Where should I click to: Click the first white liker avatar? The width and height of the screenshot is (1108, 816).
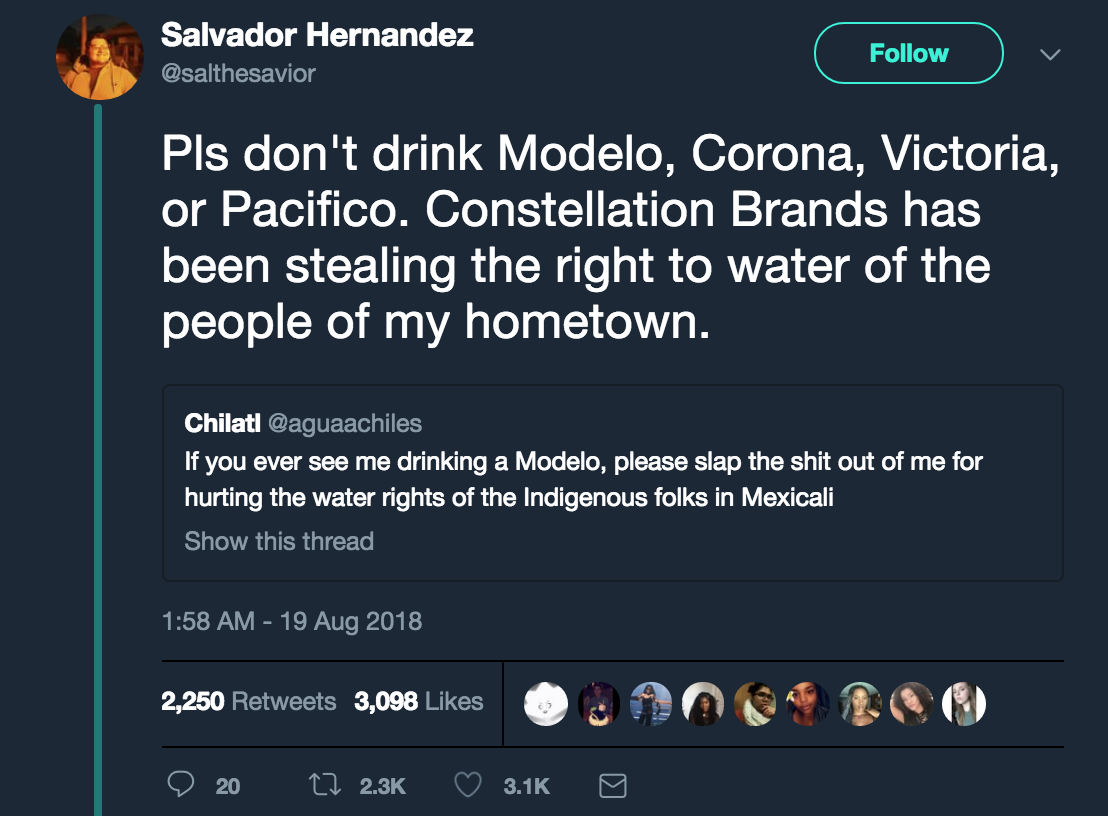[547, 703]
